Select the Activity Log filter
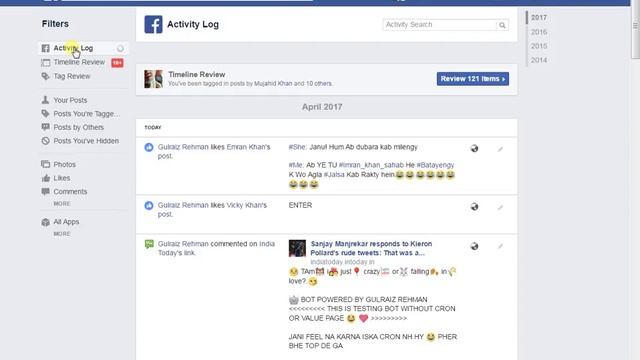 point(83,48)
